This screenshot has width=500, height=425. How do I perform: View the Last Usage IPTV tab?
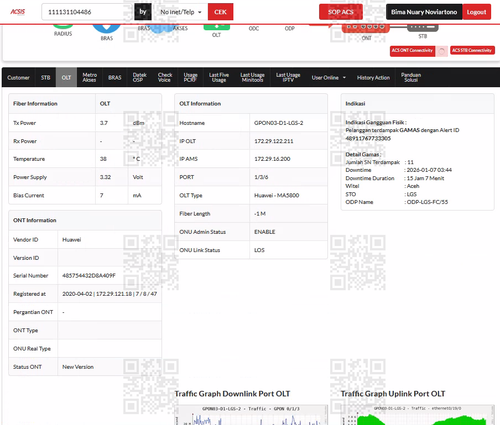click(x=288, y=78)
